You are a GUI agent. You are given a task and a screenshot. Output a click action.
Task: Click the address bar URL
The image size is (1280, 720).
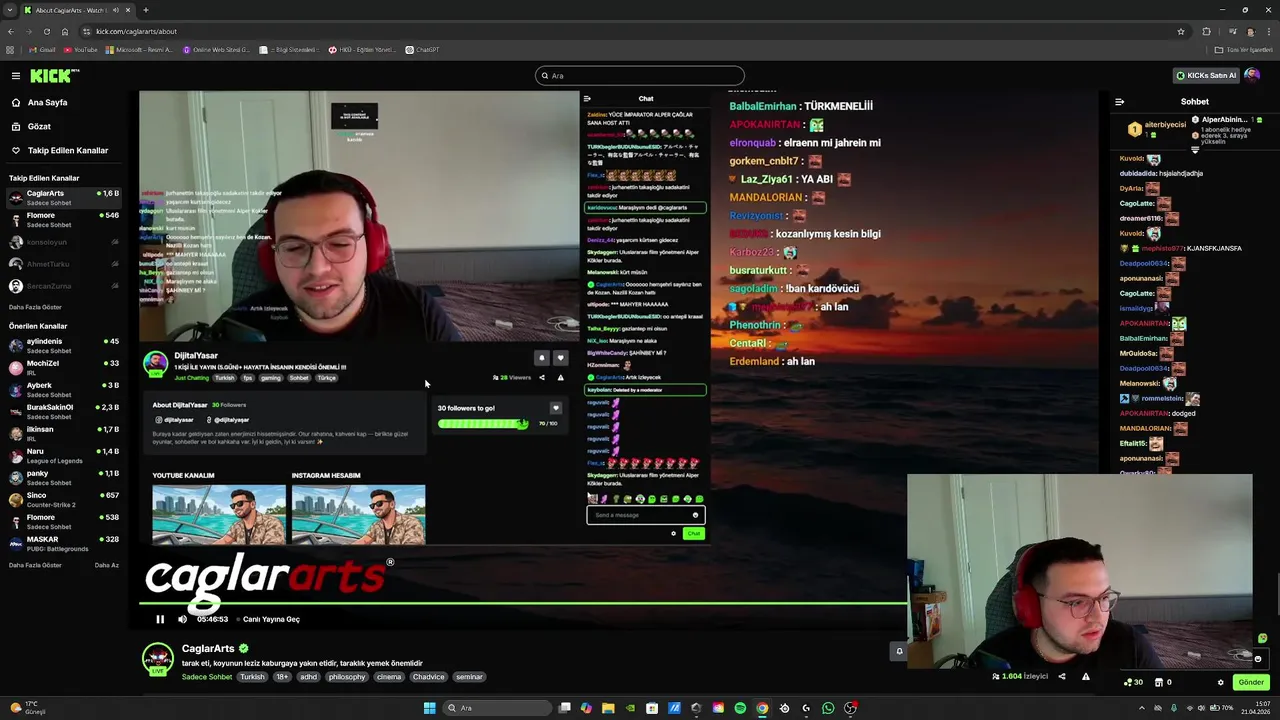coord(136,31)
